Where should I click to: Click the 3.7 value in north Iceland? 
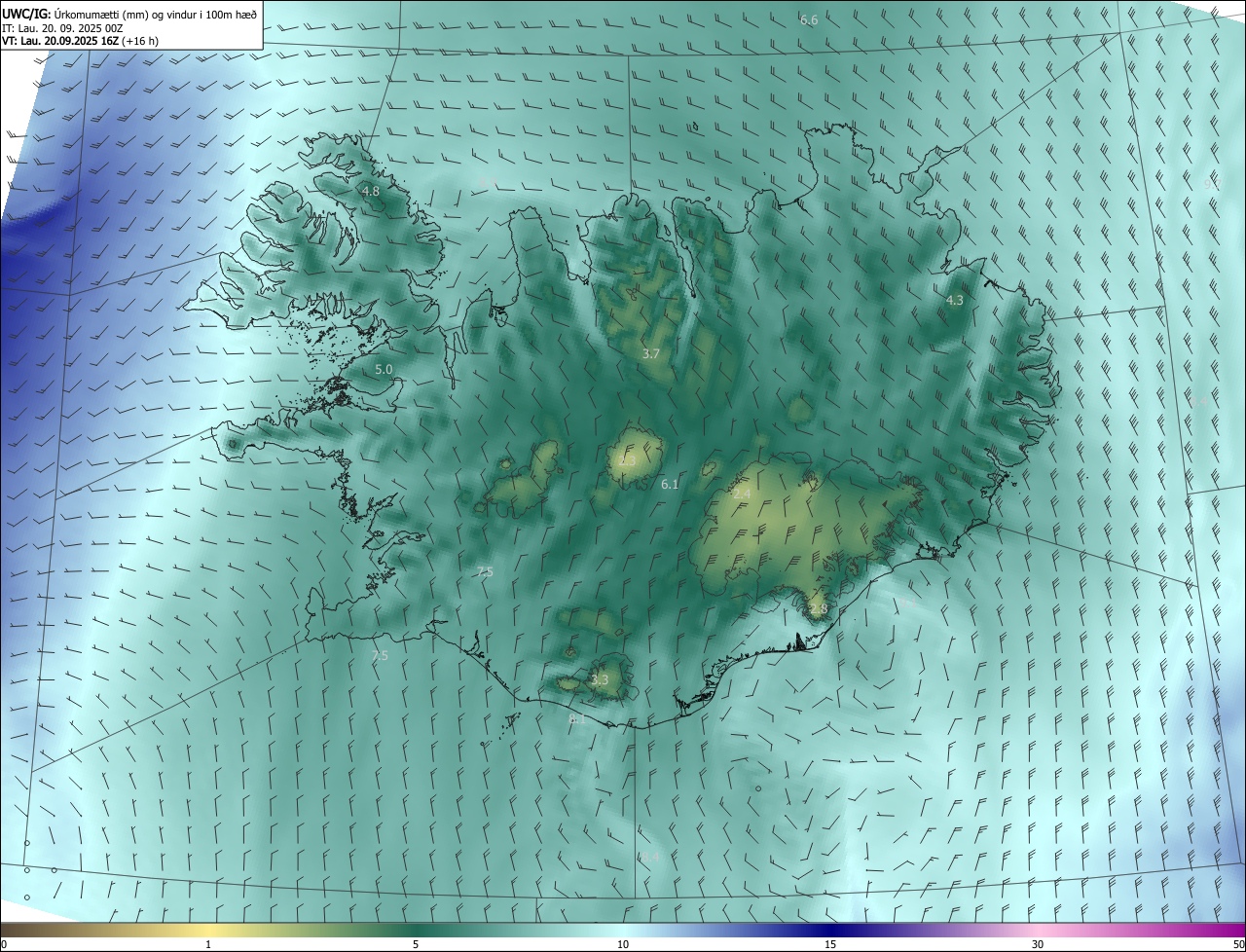click(651, 354)
